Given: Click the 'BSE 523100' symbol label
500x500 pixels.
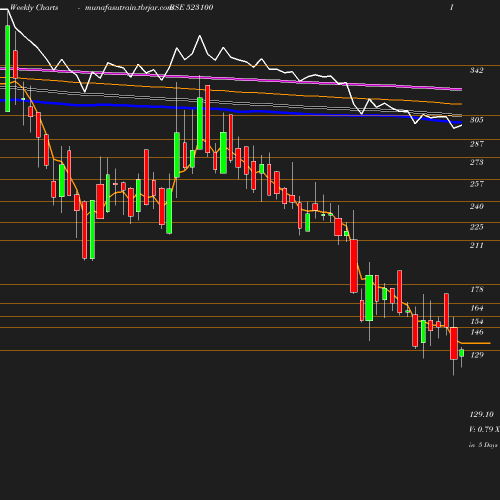Looking at the screenshot, I should (192, 7).
